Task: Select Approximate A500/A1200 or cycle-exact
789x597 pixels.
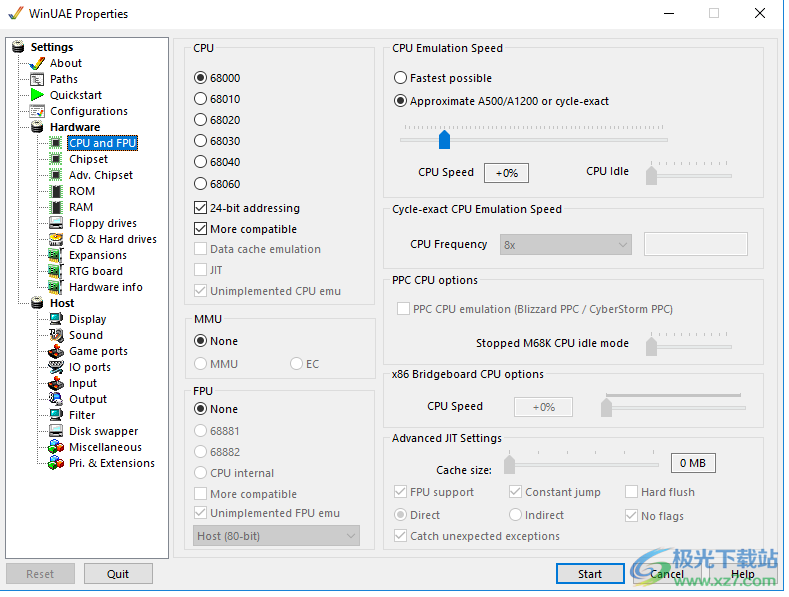Action: point(400,101)
